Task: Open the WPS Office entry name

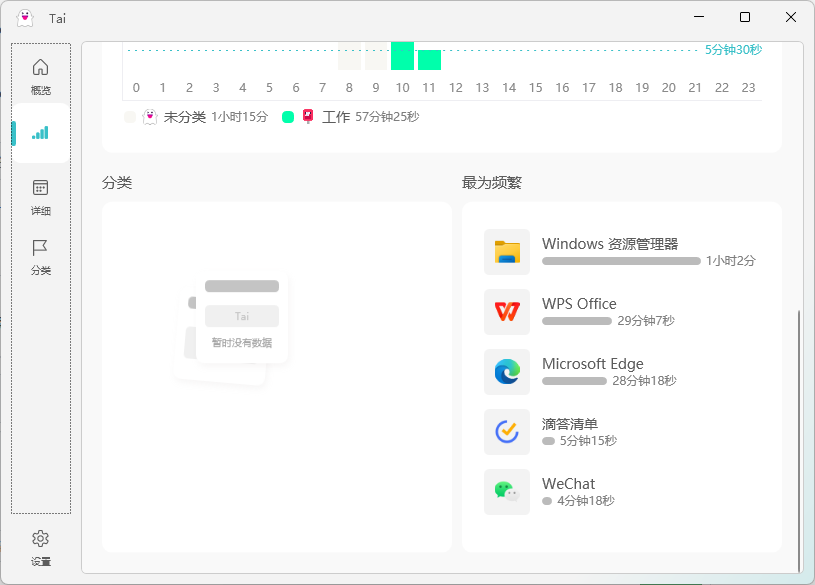Action: [579, 304]
